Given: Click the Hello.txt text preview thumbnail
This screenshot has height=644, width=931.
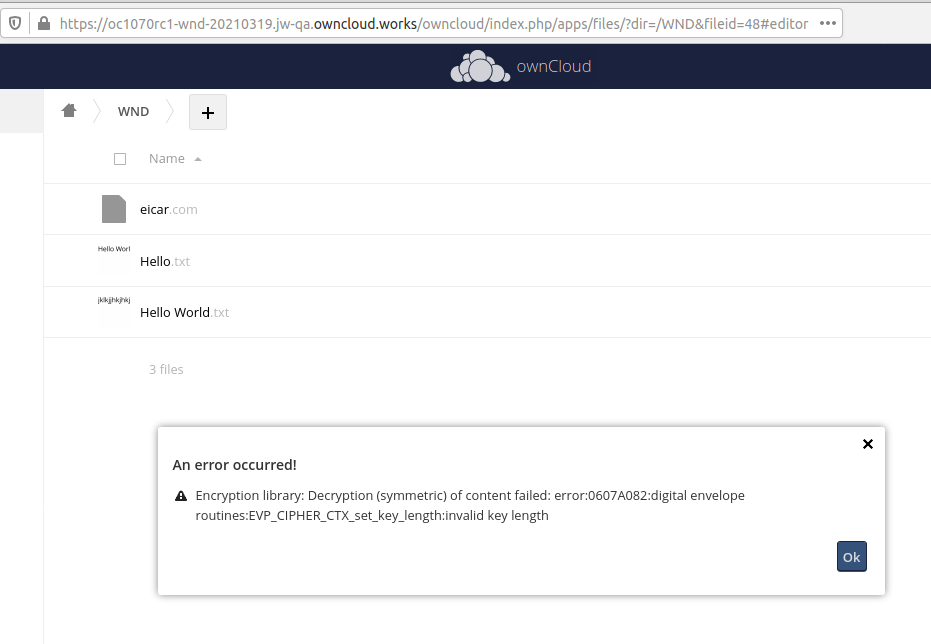Looking at the screenshot, I should point(112,260).
